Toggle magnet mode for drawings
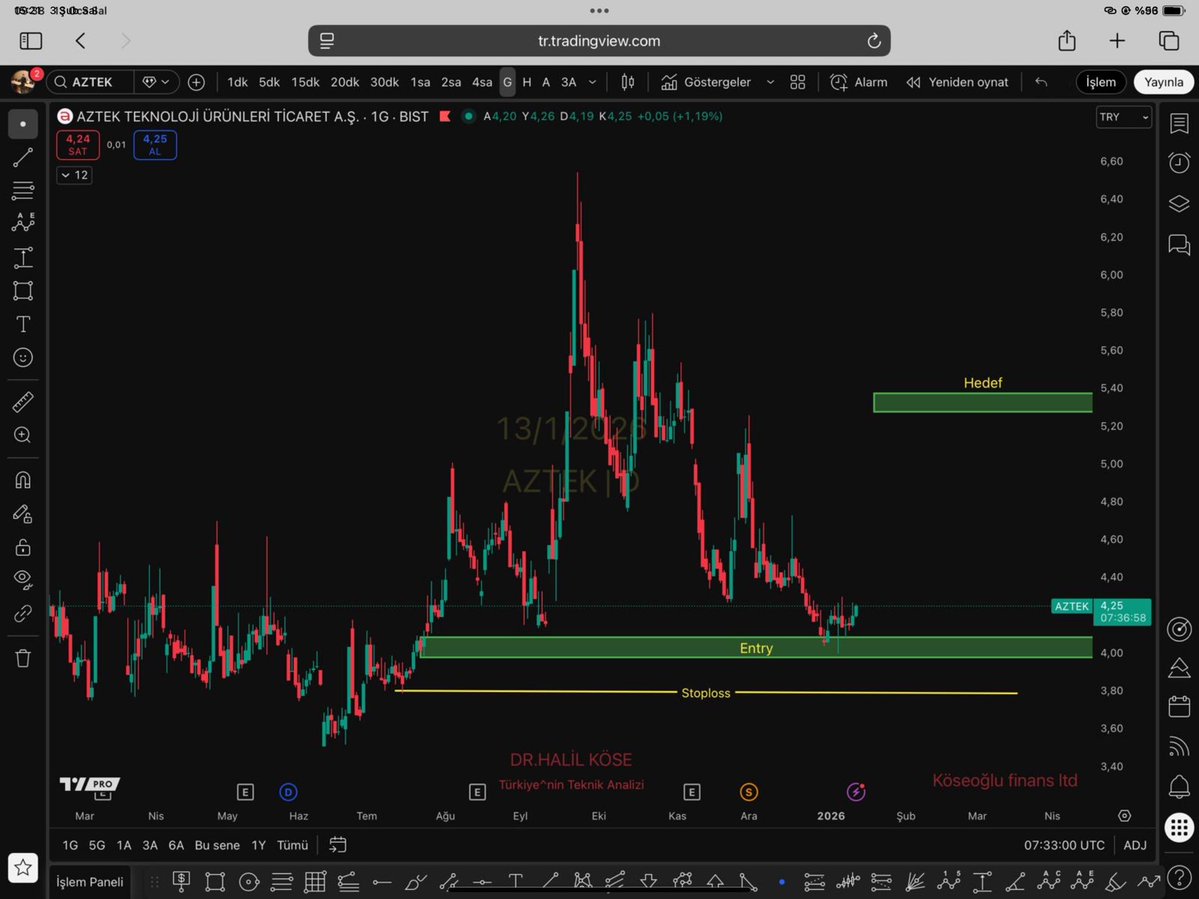The image size is (1199, 899). point(23,480)
